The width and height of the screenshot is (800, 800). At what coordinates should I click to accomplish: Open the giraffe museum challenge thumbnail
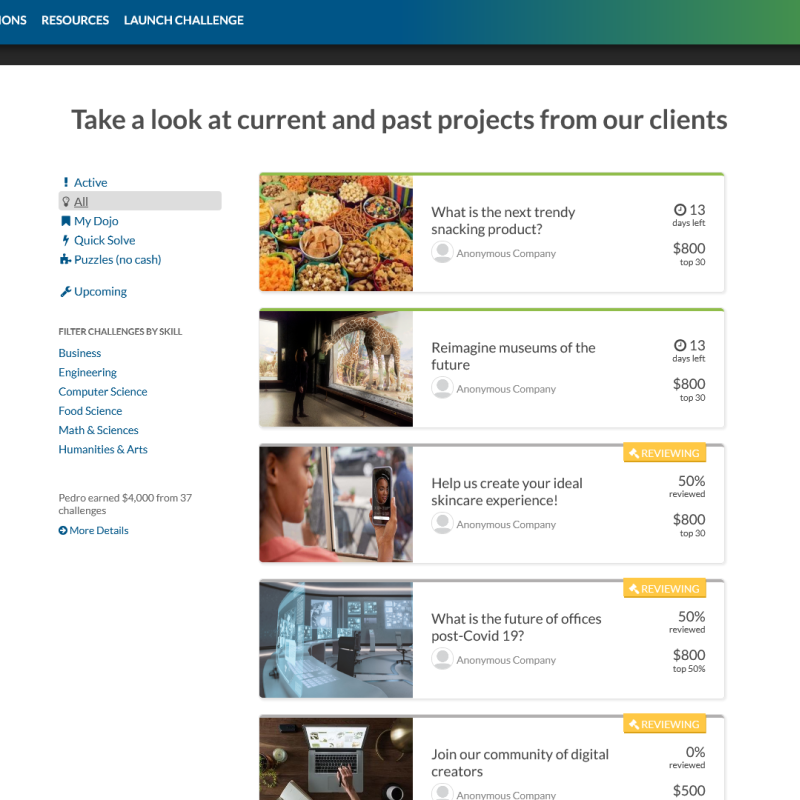(x=336, y=368)
